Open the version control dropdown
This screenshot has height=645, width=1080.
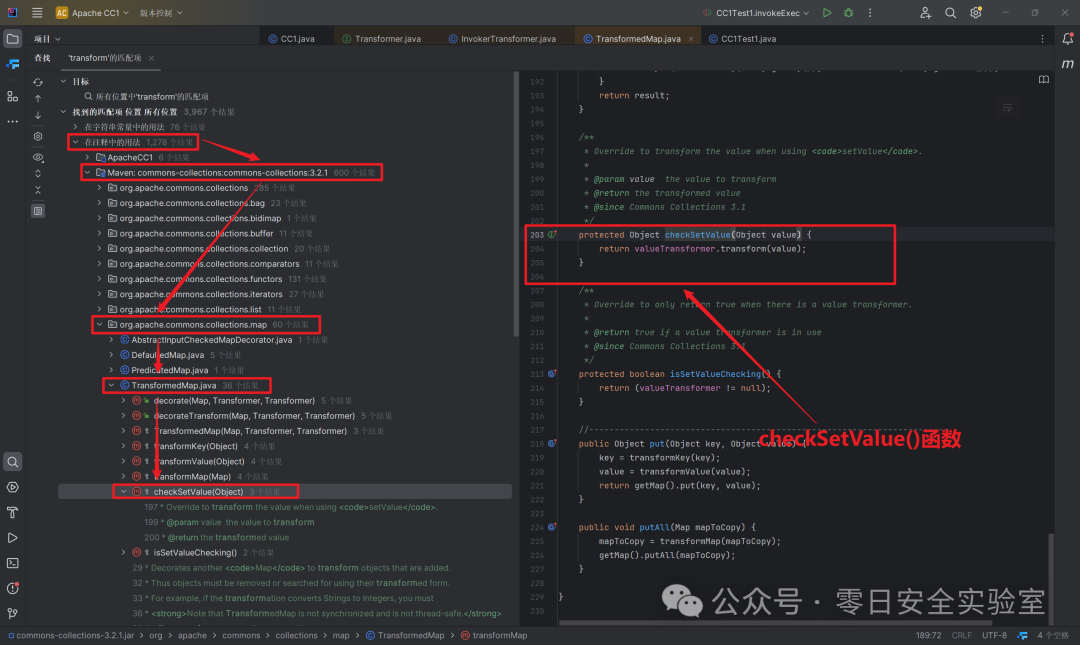click(x=161, y=12)
